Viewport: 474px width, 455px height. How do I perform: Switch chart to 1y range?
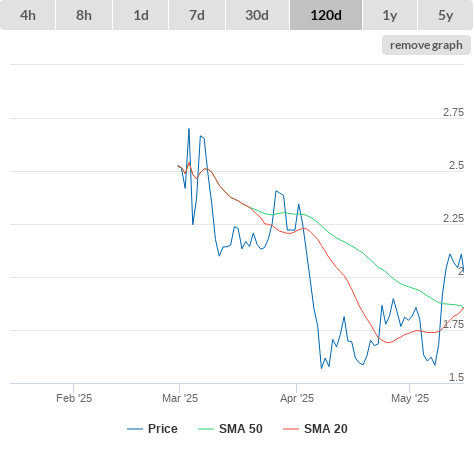coord(390,15)
